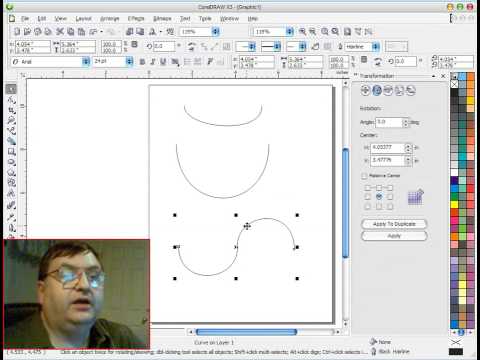Image resolution: width=480 pixels, height=360 pixels.
Task: Click the Cut scissors icon
Action: pyautogui.click(x=60, y=32)
